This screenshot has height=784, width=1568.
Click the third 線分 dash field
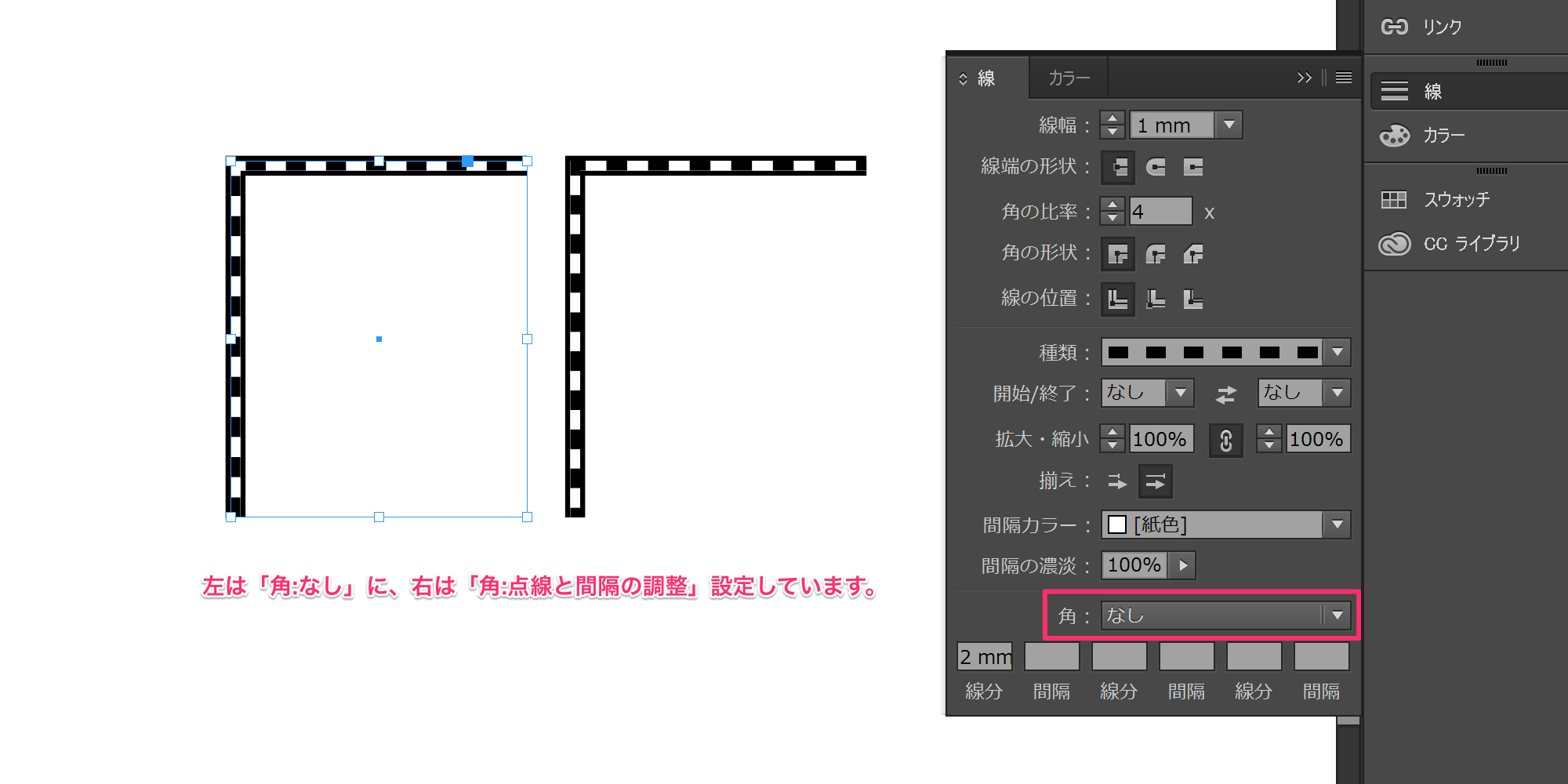[x=1254, y=656]
